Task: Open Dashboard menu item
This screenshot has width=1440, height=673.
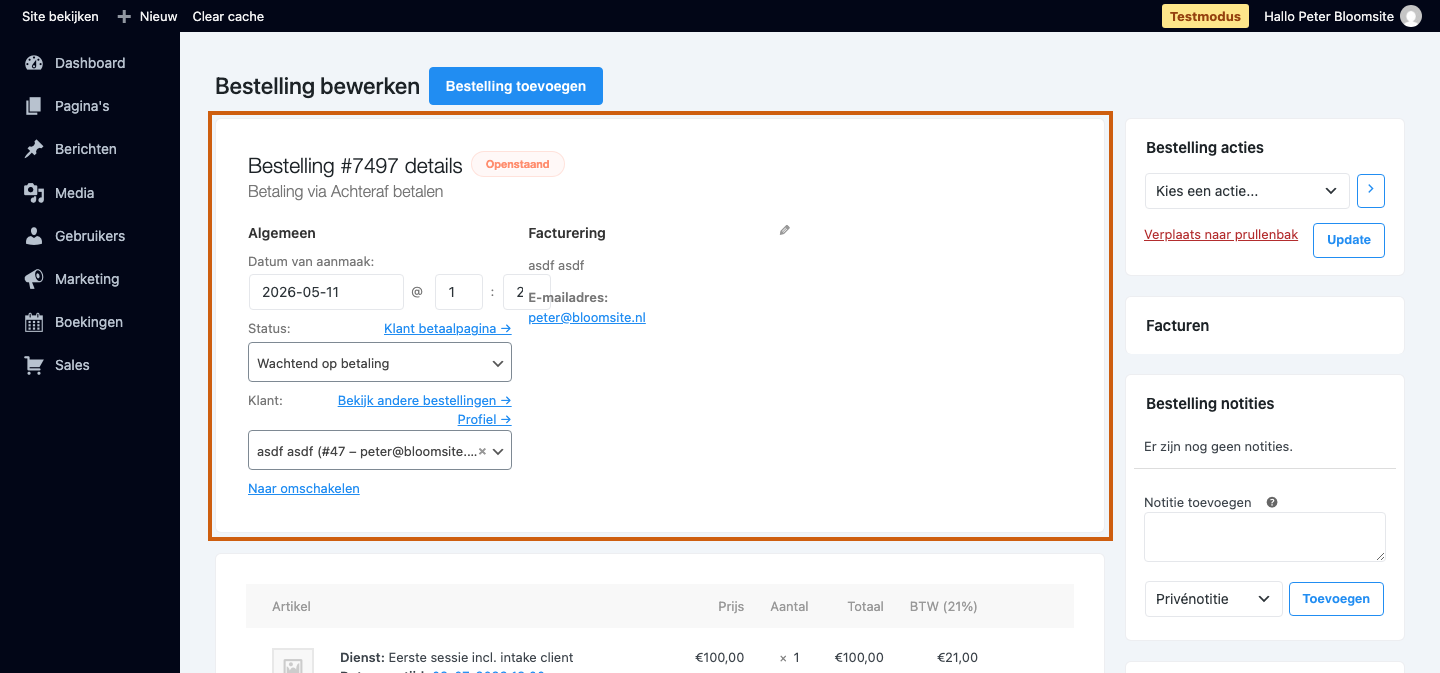Action: (x=90, y=63)
